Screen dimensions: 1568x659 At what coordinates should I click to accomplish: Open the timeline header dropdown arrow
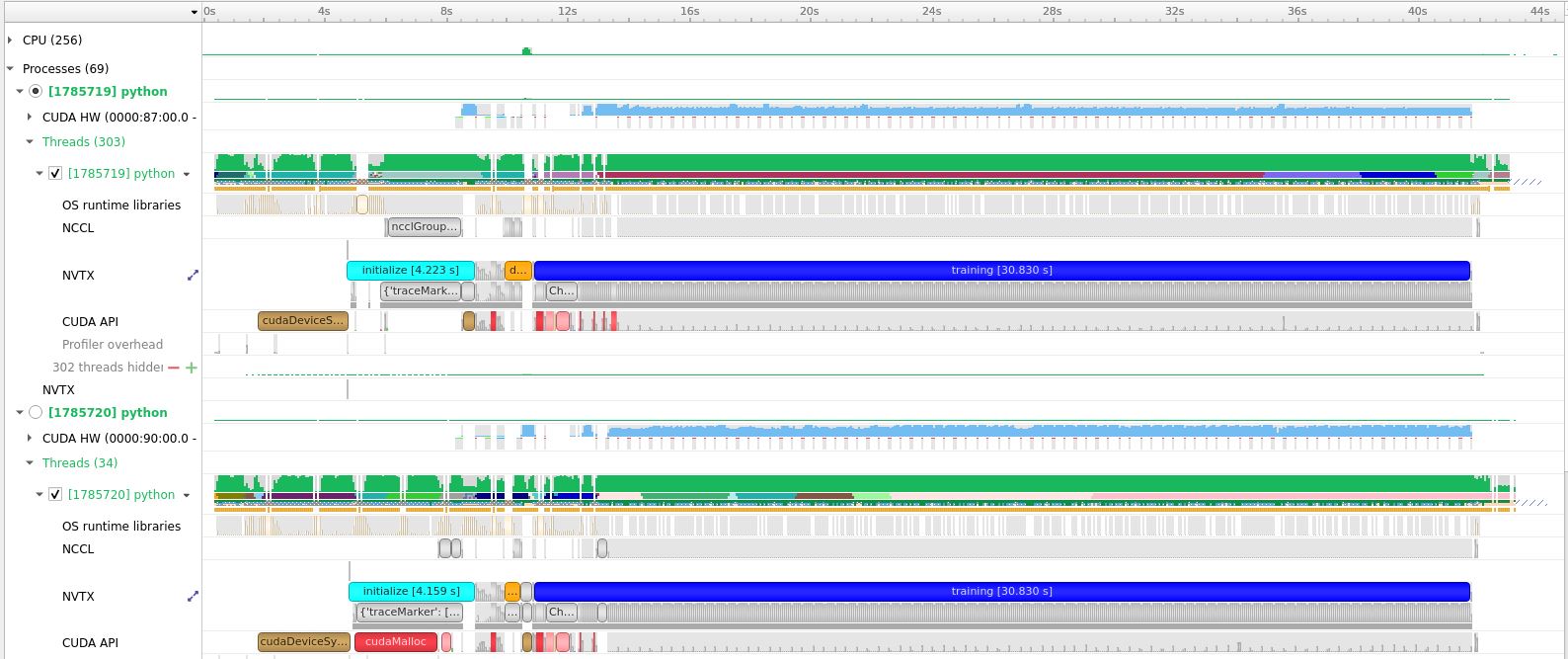[195, 12]
